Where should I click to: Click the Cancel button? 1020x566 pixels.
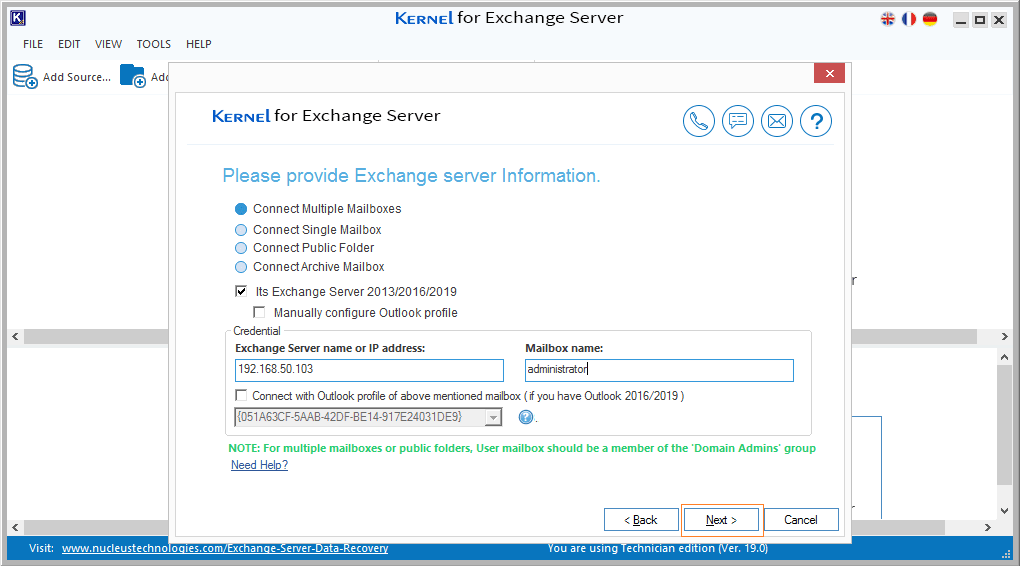point(801,520)
